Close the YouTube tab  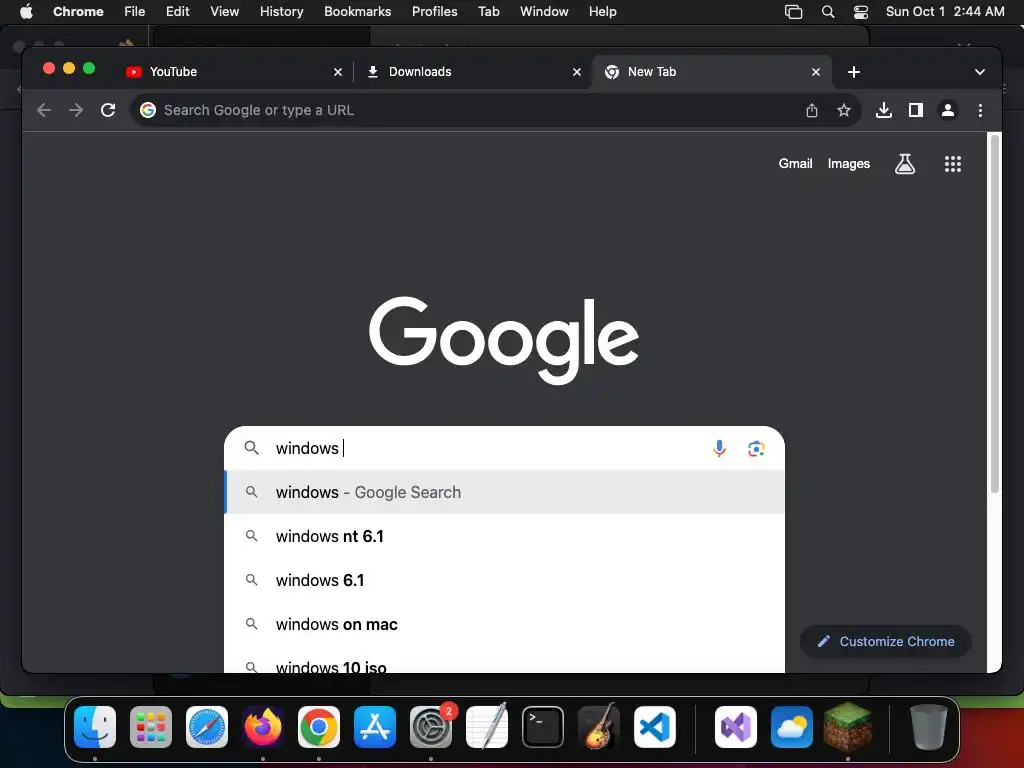click(338, 72)
